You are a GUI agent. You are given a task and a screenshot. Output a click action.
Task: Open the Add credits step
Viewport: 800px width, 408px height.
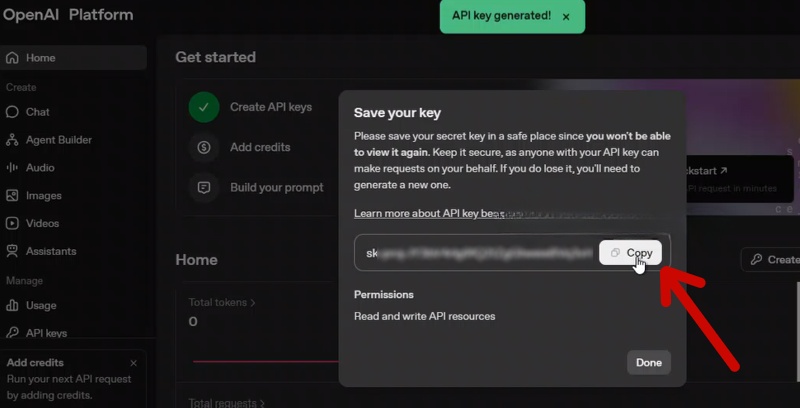pyautogui.click(x=260, y=147)
